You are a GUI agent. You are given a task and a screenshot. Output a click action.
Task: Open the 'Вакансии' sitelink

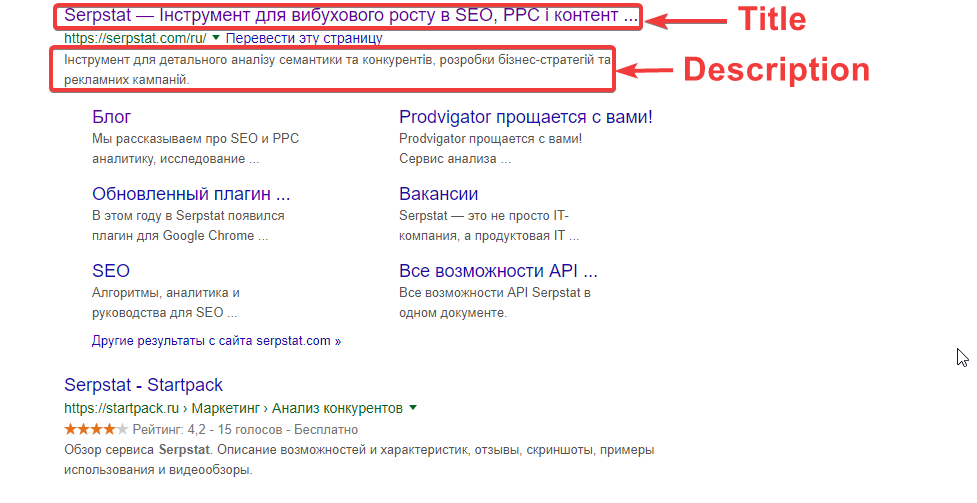439,194
